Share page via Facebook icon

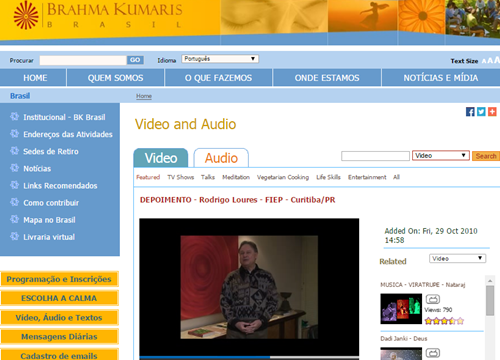470,112
